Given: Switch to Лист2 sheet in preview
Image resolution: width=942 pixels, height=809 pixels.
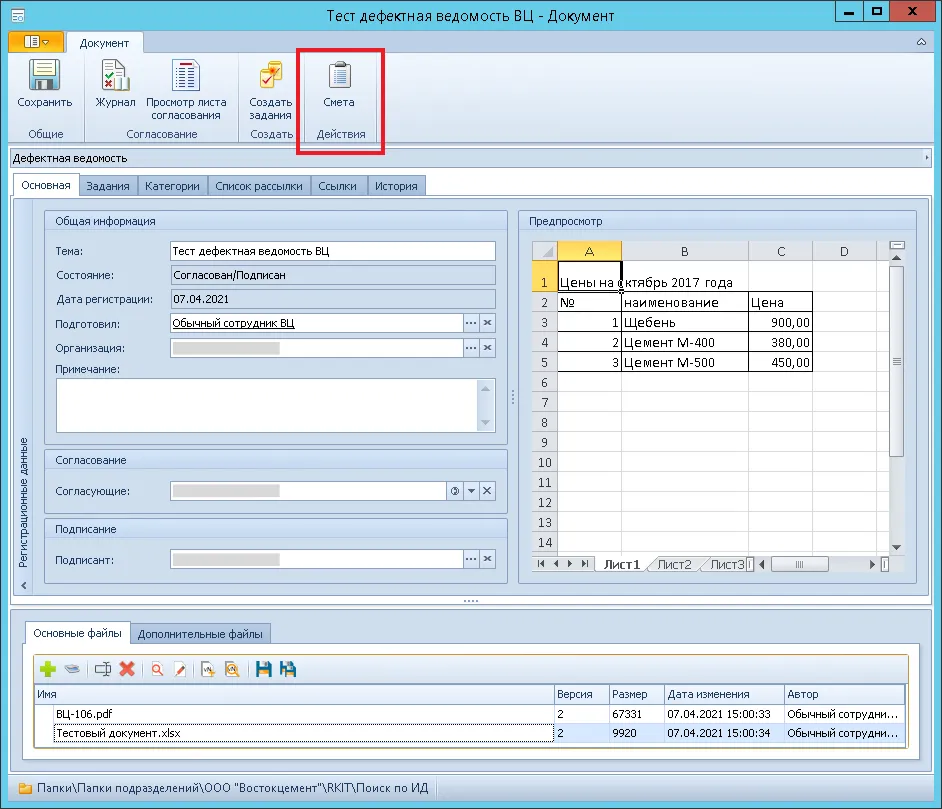Looking at the screenshot, I should click(674, 564).
